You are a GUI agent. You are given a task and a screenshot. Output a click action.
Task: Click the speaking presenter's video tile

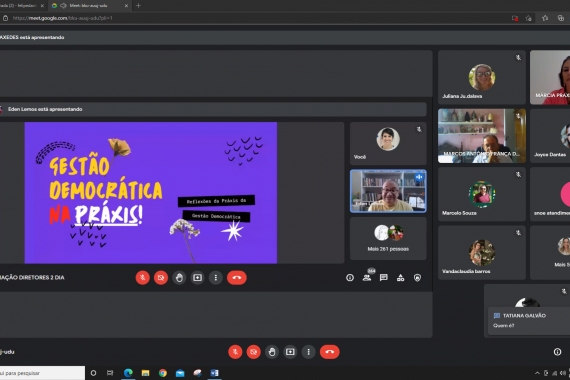pos(388,191)
